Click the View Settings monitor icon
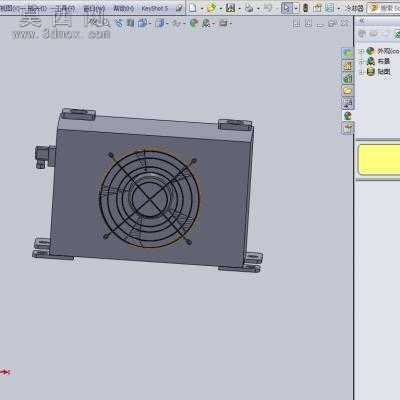The height and width of the screenshot is (400, 400). coord(223,23)
